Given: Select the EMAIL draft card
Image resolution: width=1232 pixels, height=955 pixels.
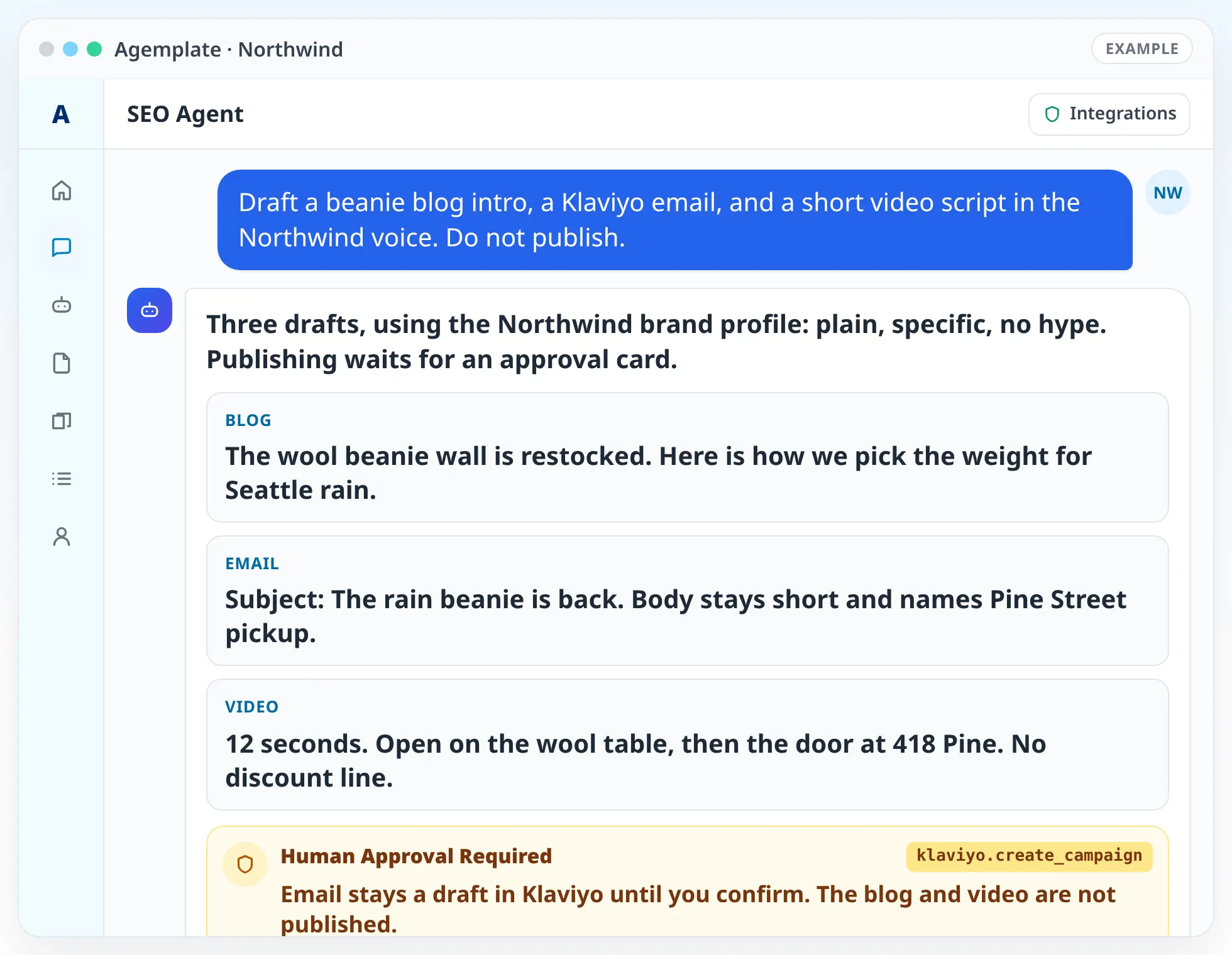Looking at the screenshot, I should pos(688,601).
